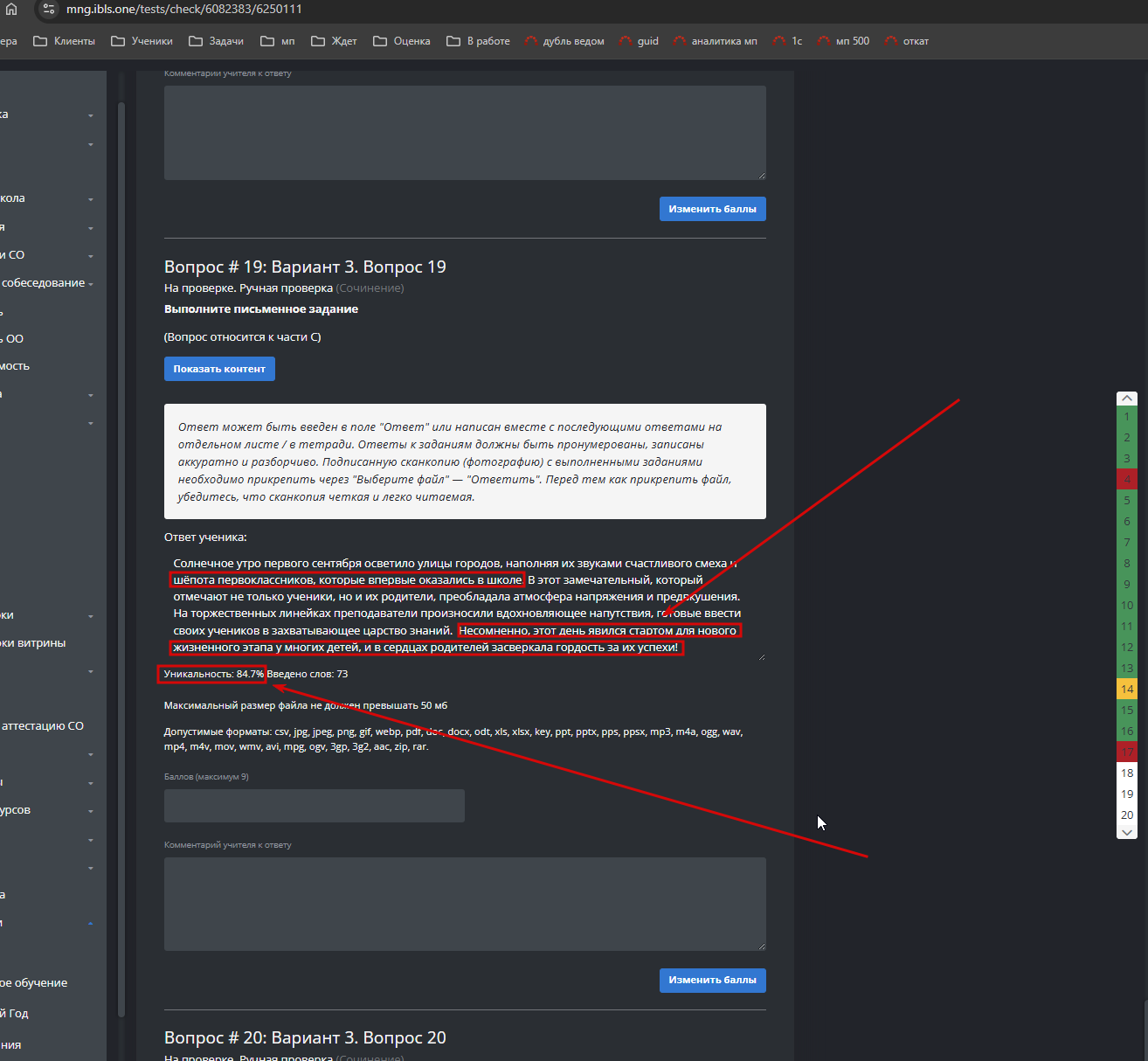Open the Ждет bookmark folder
This screenshot has width=1148, height=1061.
334,41
